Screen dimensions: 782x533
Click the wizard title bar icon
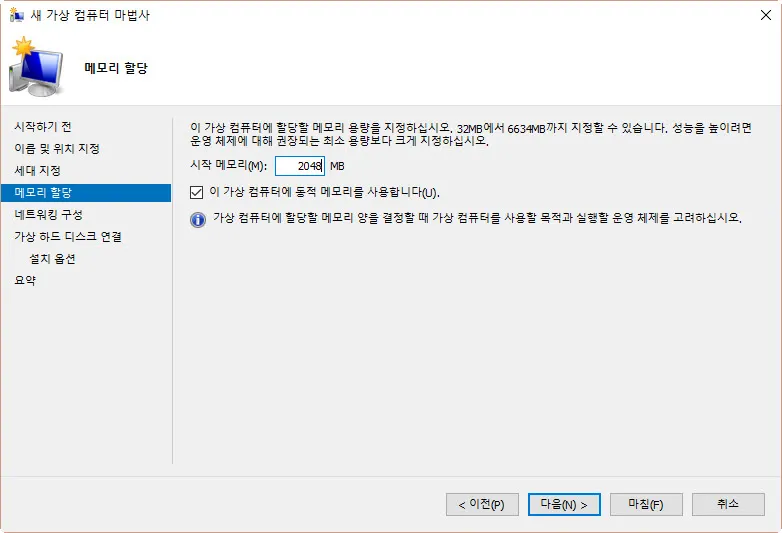[x=16, y=15]
